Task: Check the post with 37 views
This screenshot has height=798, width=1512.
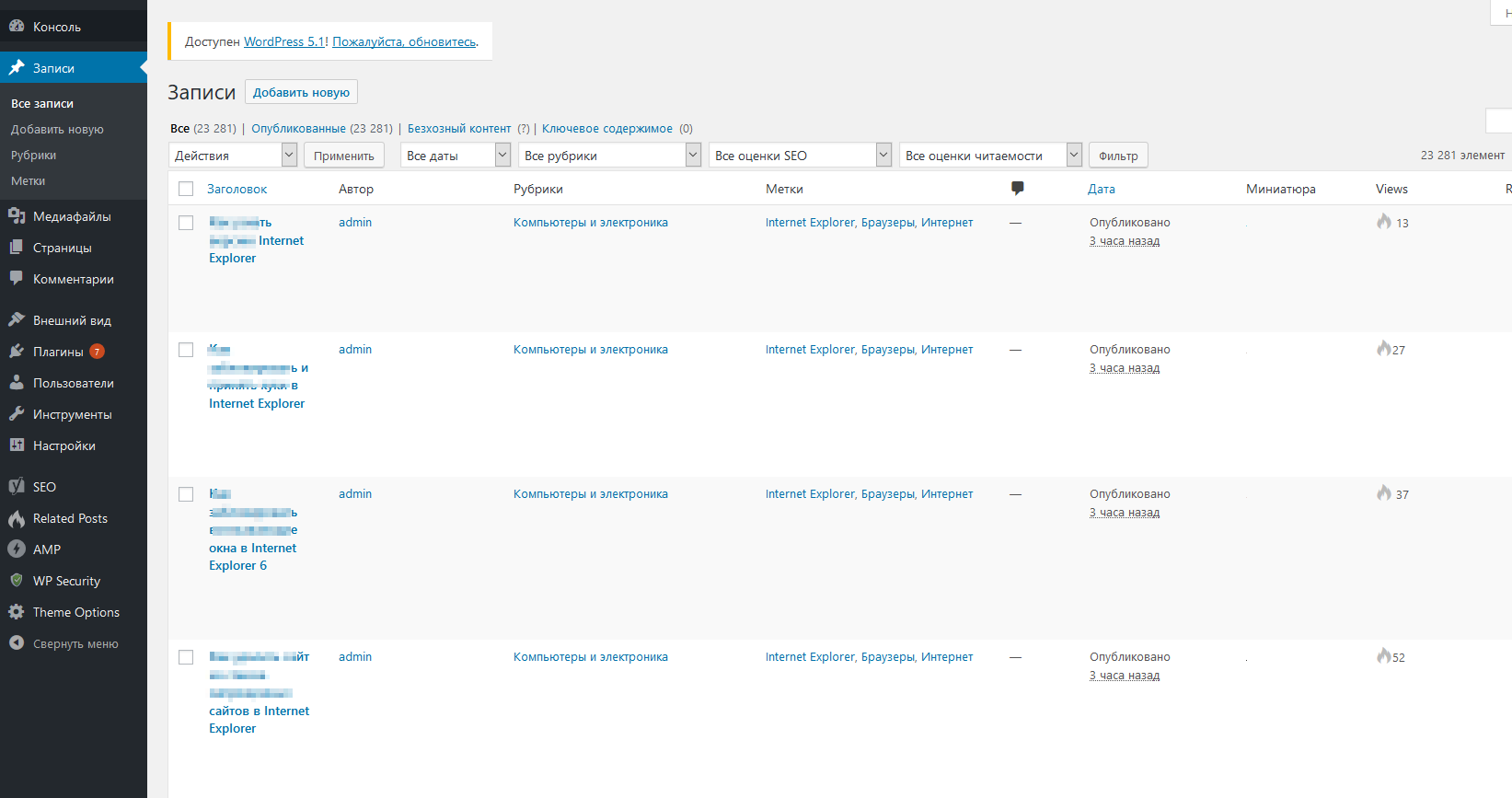Action: coord(186,494)
